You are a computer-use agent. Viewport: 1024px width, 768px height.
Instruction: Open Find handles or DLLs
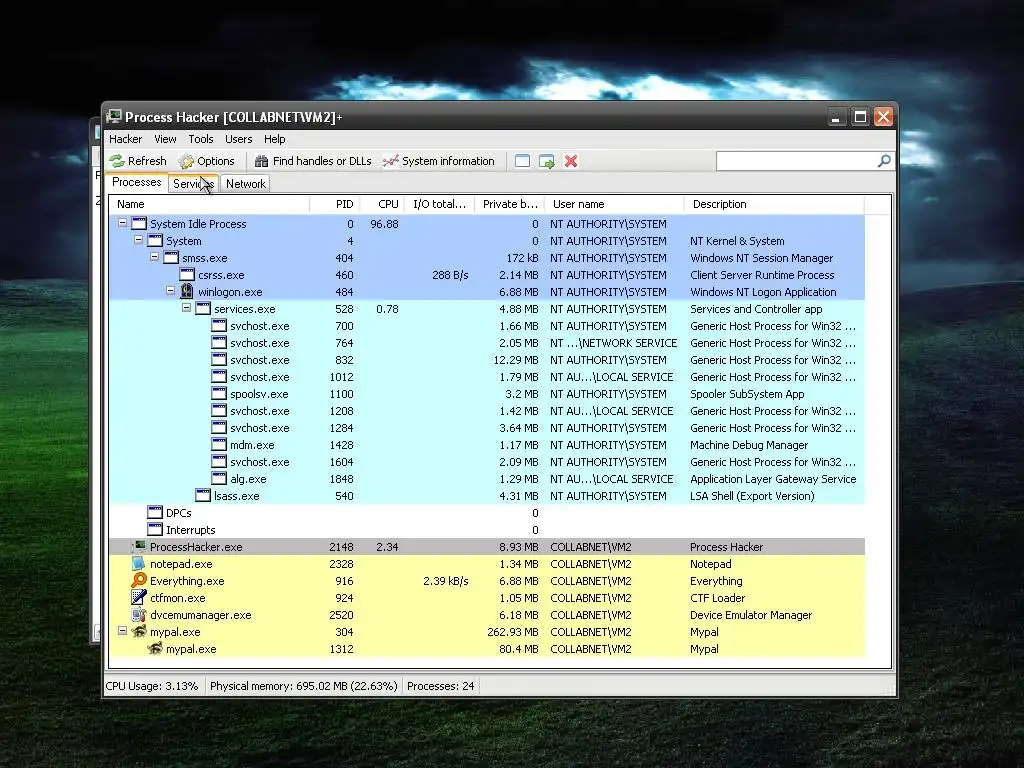point(313,161)
